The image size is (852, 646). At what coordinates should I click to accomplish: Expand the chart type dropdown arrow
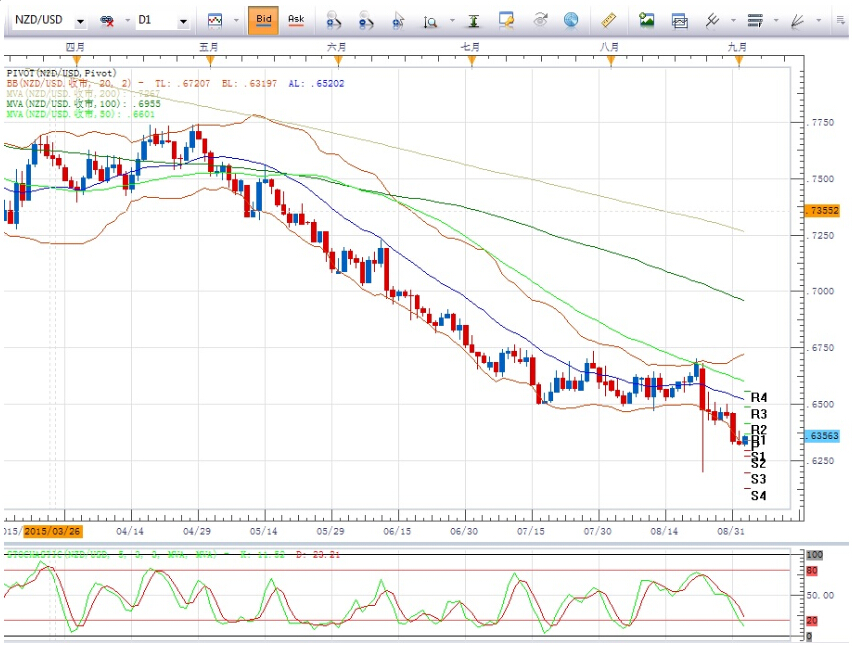click(236, 20)
